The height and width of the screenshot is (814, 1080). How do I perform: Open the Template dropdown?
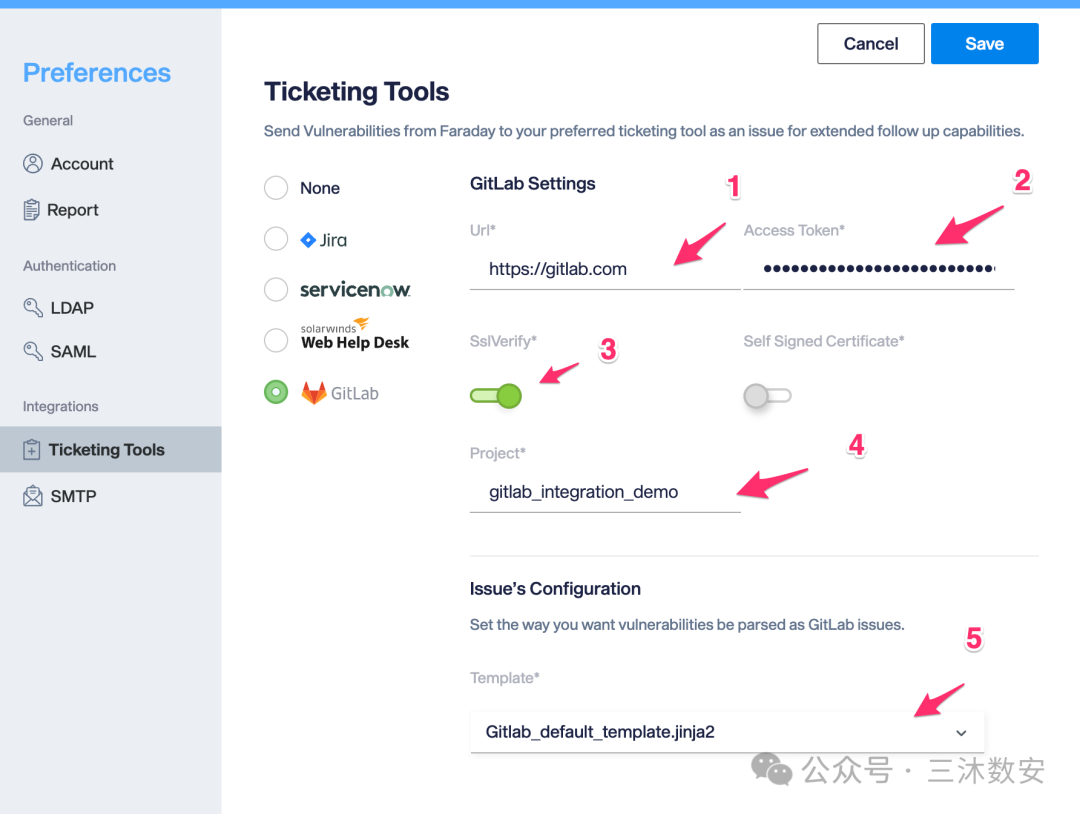click(x=726, y=732)
